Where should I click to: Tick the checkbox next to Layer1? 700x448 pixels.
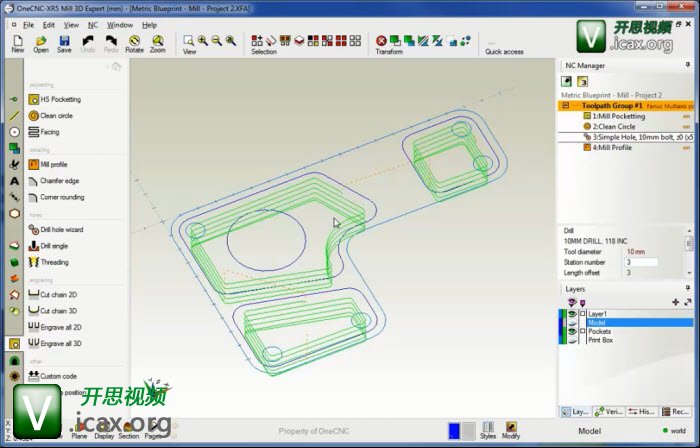[x=582, y=314]
